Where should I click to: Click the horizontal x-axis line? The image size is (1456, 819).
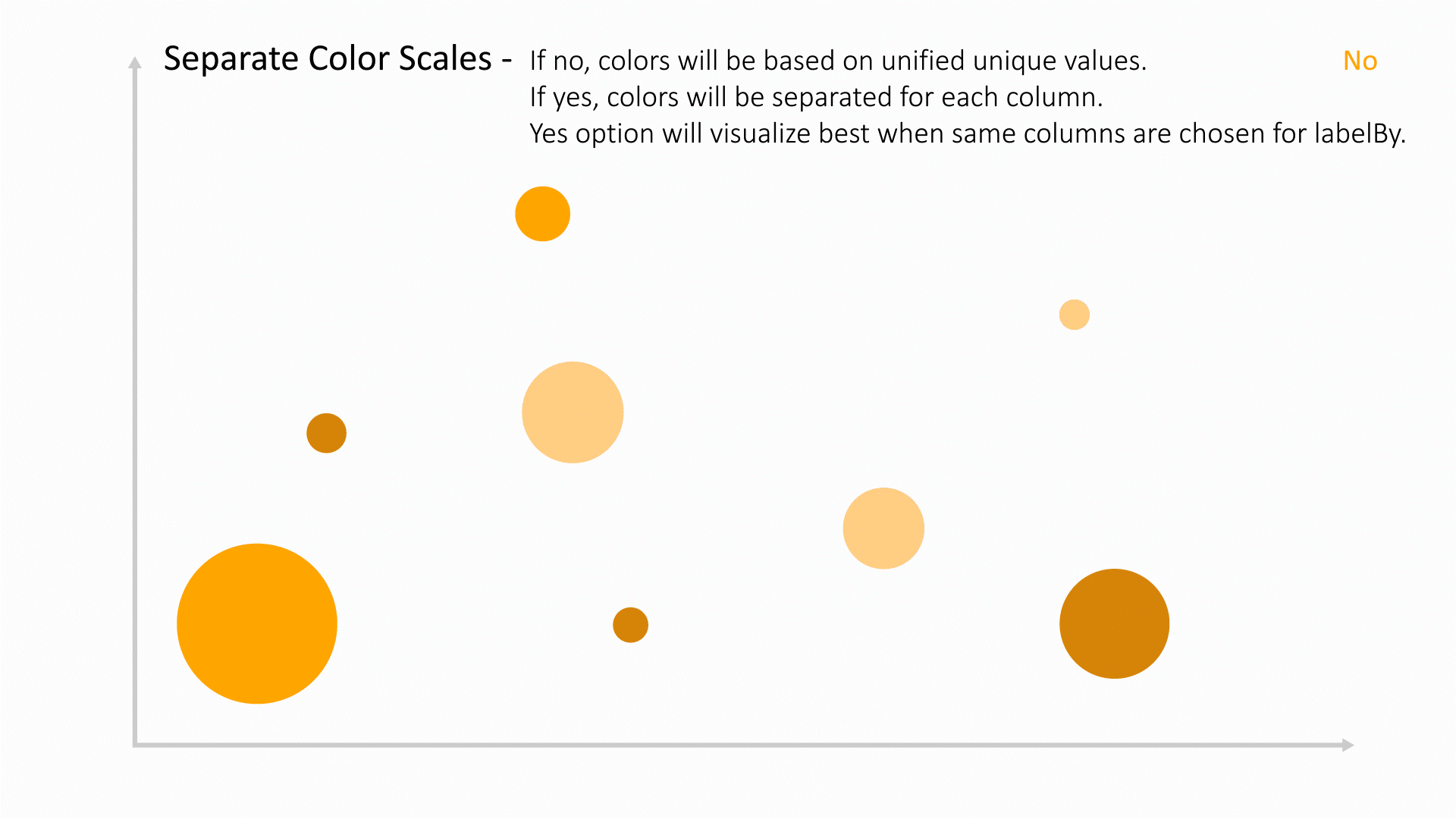click(x=738, y=745)
